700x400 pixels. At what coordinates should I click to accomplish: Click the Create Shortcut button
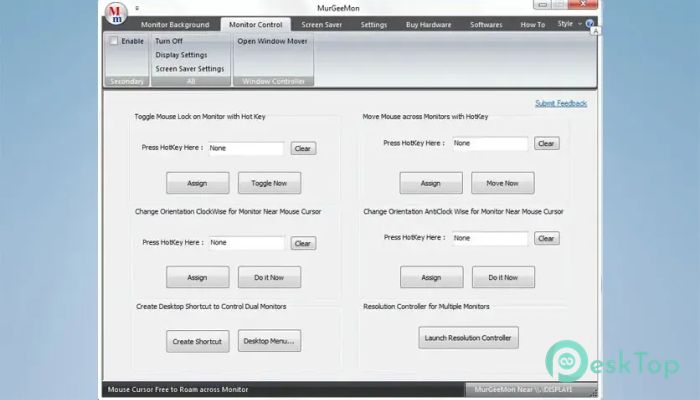click(x=197, y=342)
